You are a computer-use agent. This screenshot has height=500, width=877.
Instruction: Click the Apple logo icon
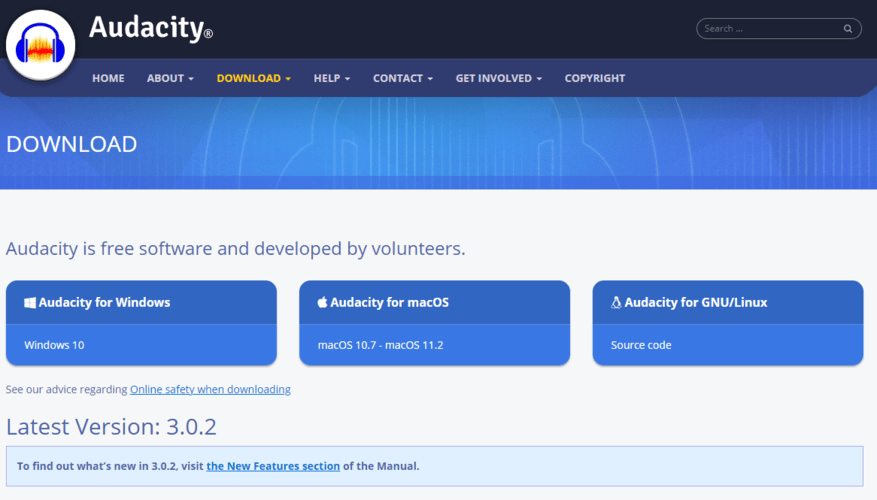tap(322, 303)
